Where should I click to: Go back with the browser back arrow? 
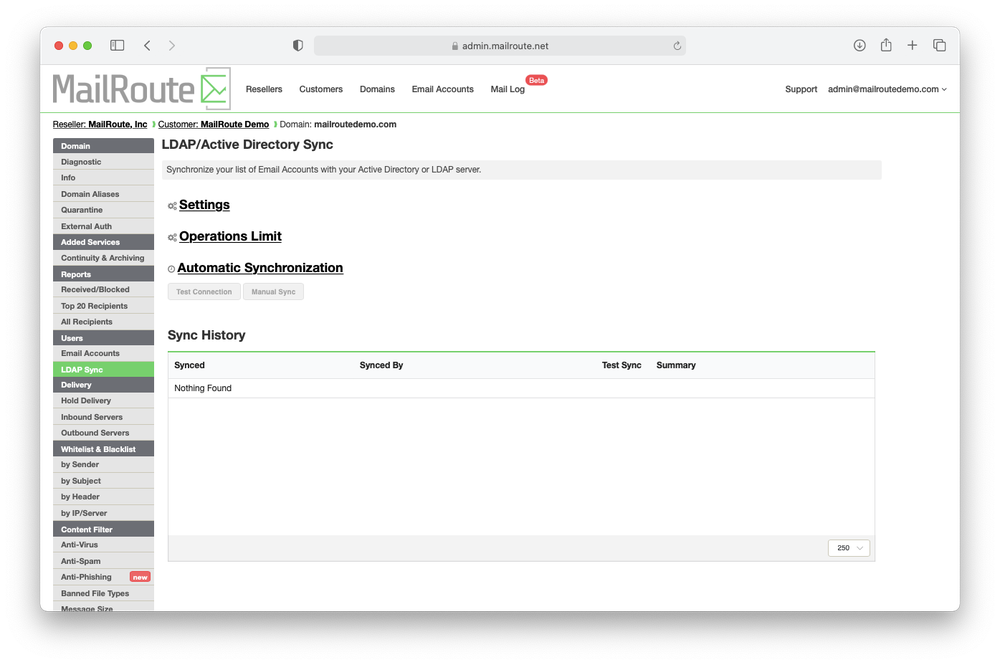pyautogui.click(x=147, y=45)
